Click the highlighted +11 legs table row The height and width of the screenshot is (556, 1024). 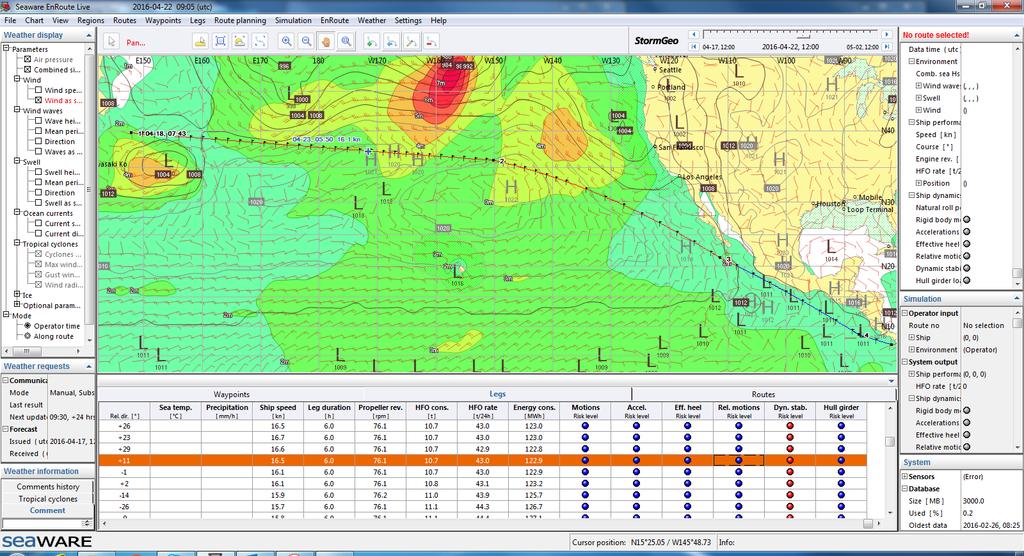pos(483,461)
